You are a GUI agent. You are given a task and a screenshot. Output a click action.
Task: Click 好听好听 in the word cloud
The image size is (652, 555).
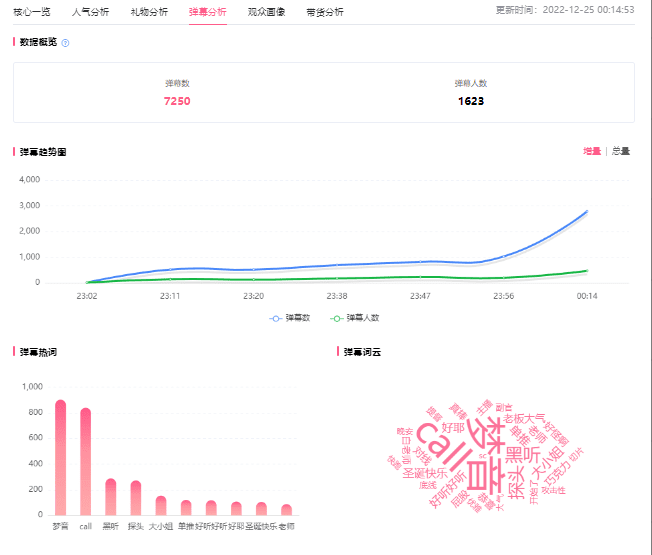coord(447,489)
